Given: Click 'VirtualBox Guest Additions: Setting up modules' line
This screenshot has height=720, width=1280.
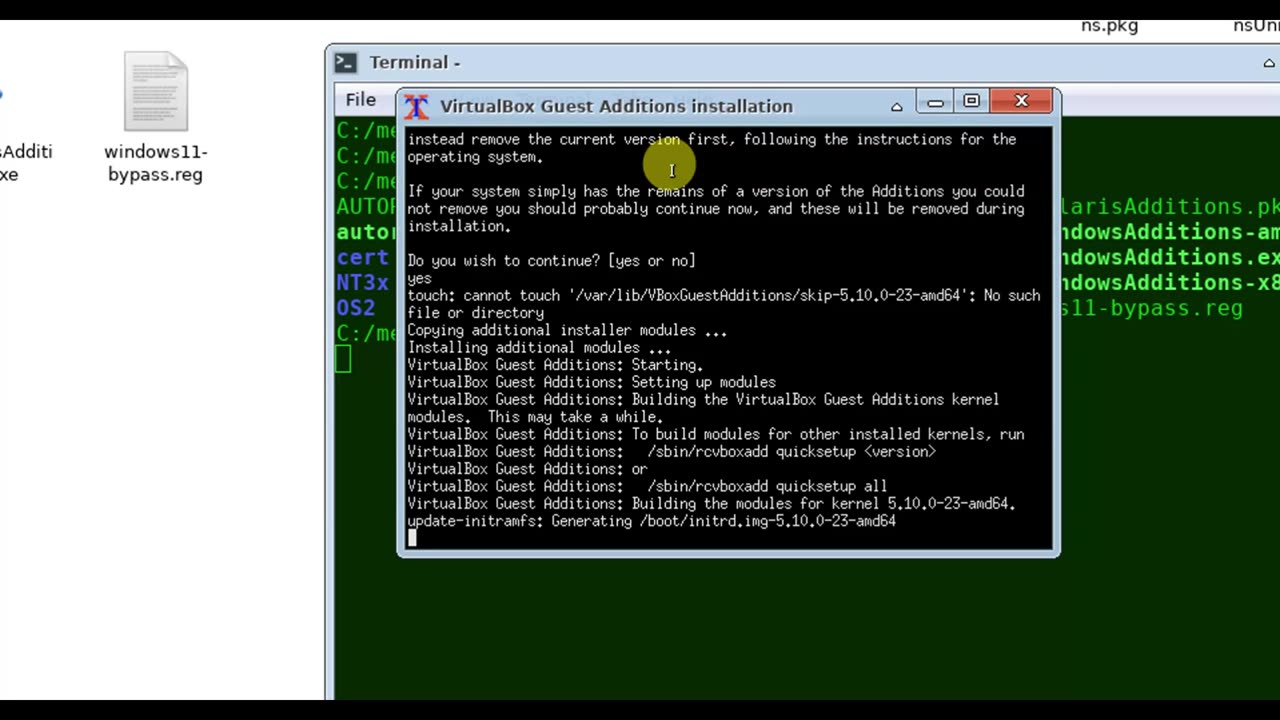Looking at the screenshot, I should click(x=591, y=382).
